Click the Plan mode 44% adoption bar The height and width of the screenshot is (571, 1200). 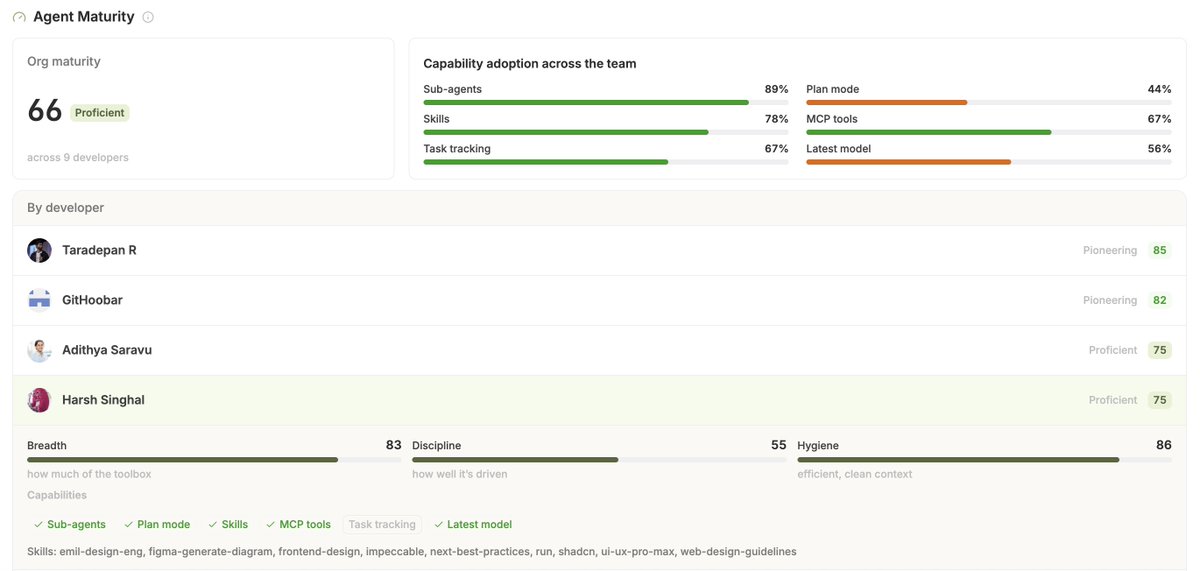(989, 102)
